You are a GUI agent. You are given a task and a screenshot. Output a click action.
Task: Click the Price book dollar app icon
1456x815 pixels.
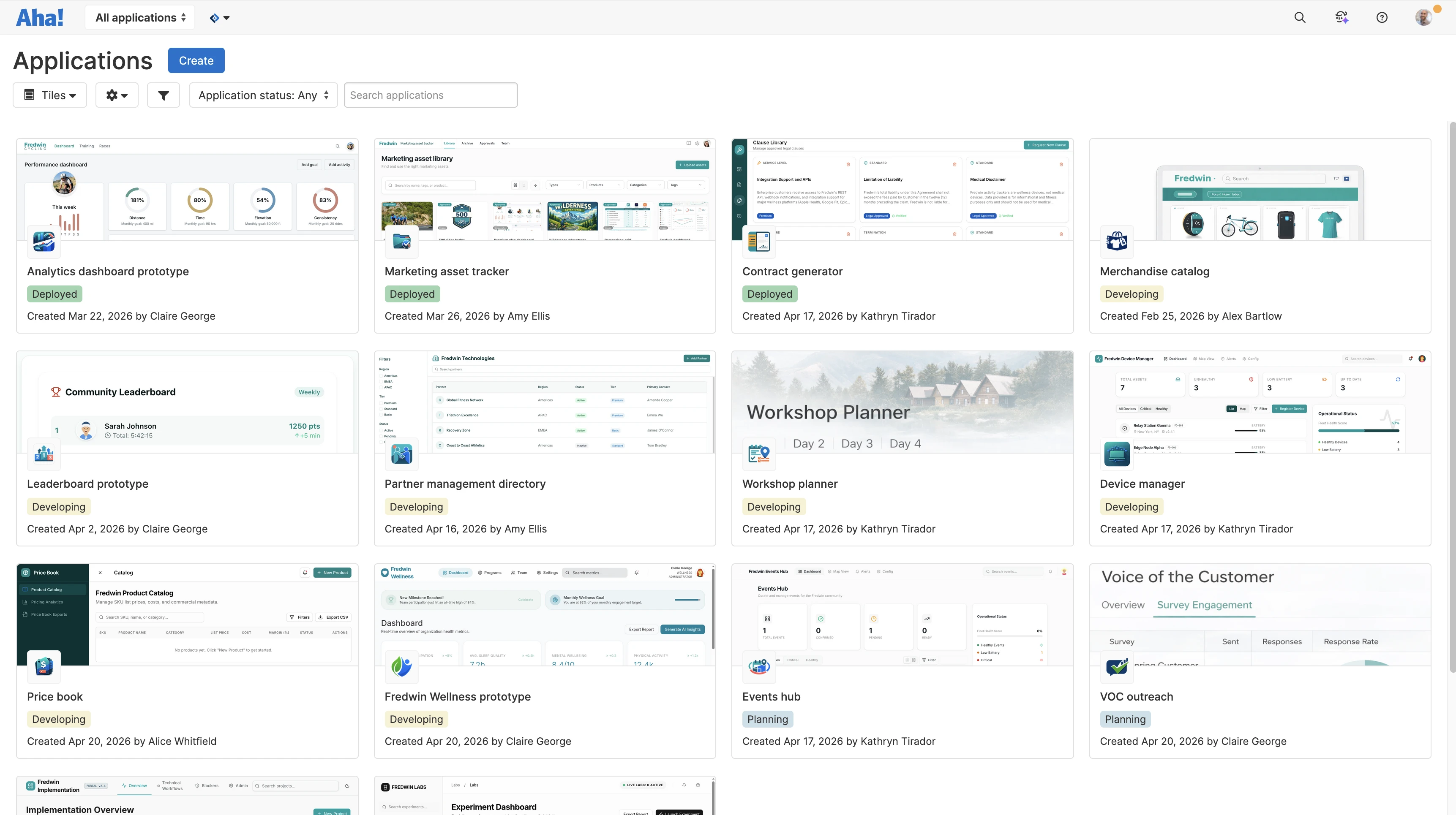click(x=44, y=666)
